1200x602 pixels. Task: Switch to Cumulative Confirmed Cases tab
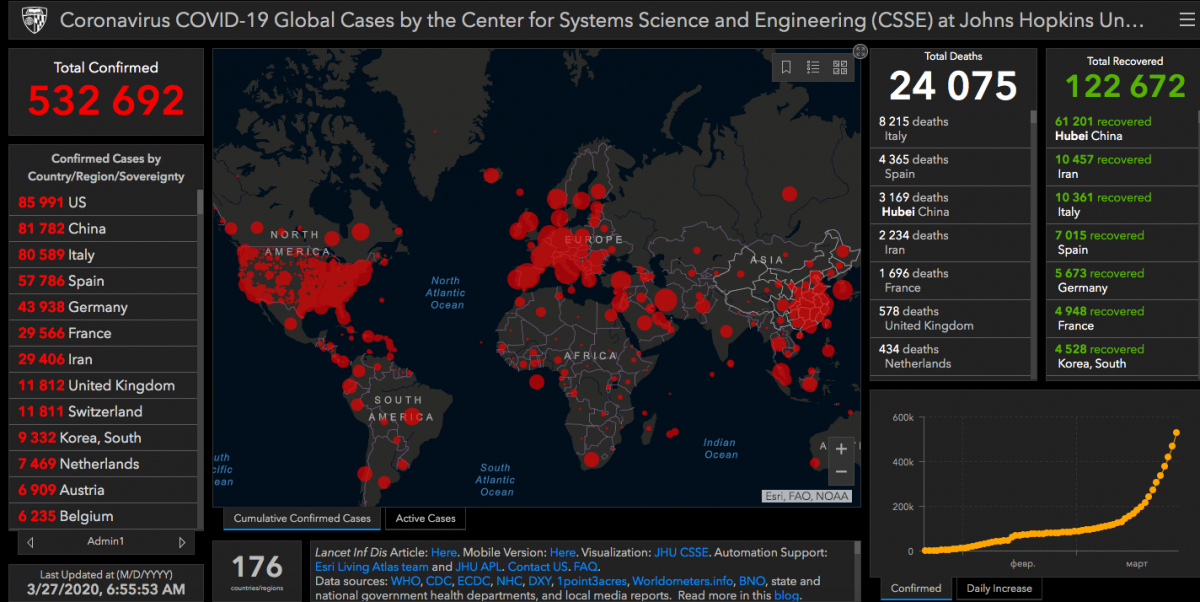302,518
